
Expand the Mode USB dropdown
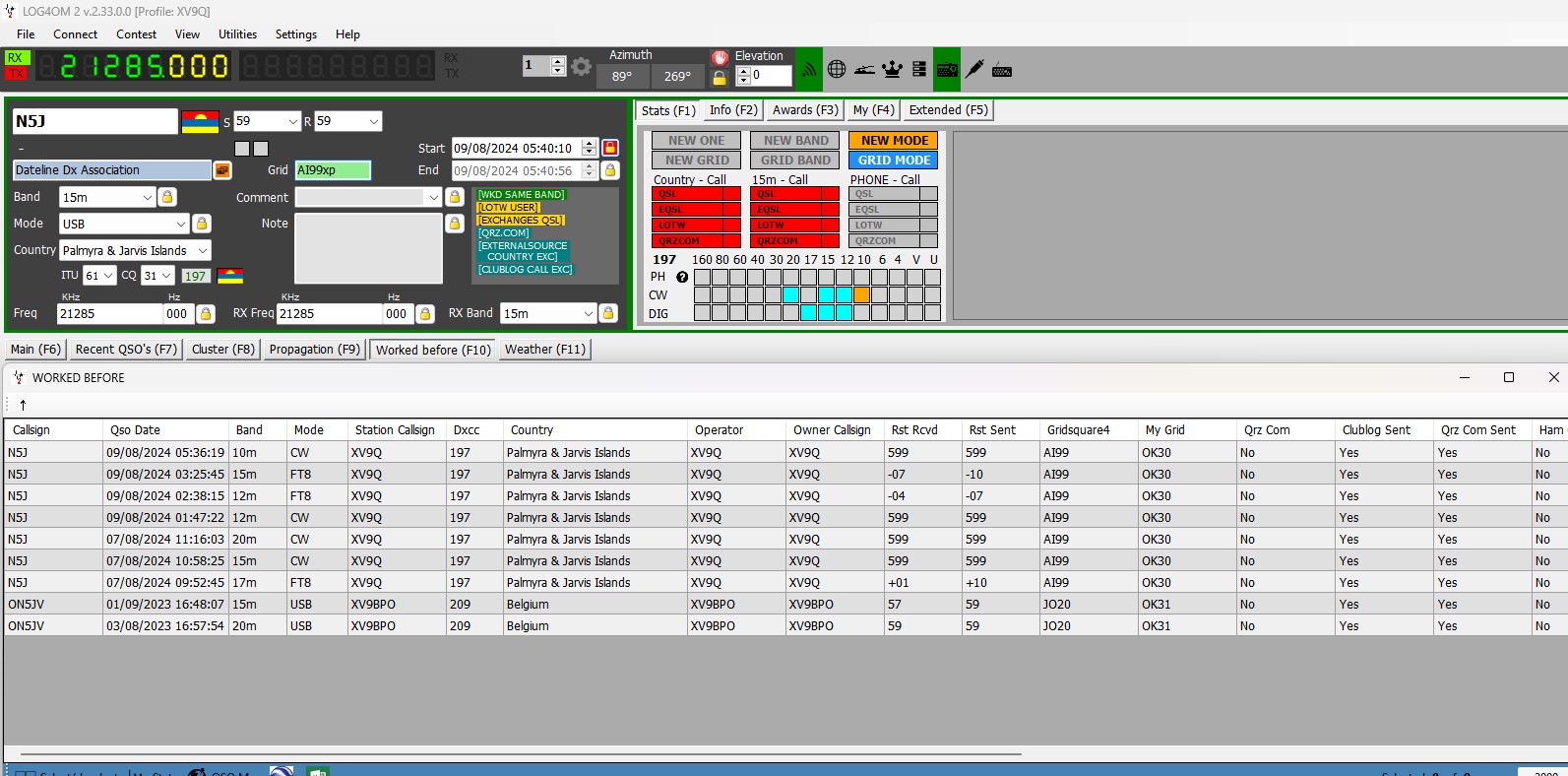(x=180, y=224)
